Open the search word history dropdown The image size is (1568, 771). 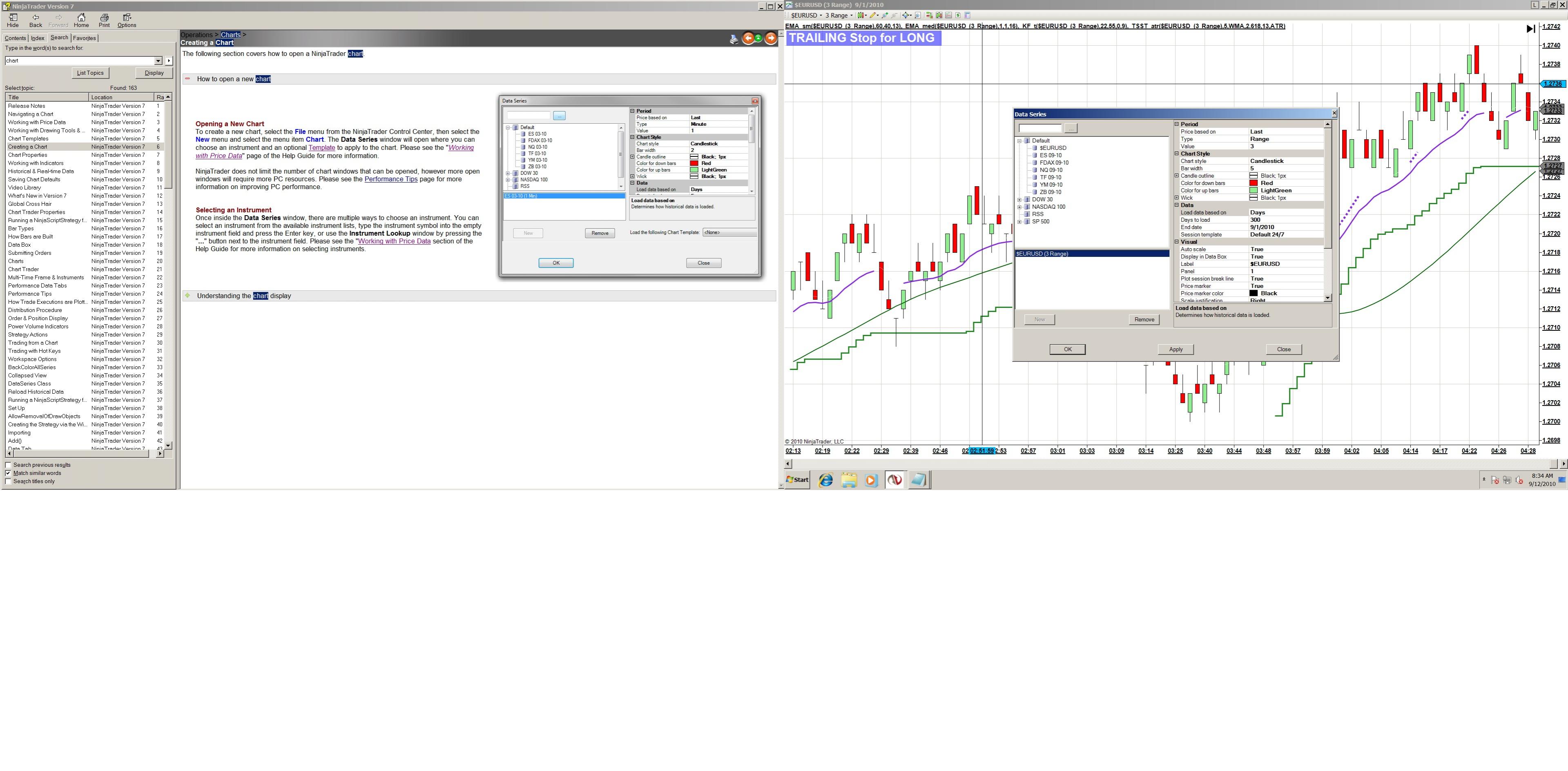point(158,61)
